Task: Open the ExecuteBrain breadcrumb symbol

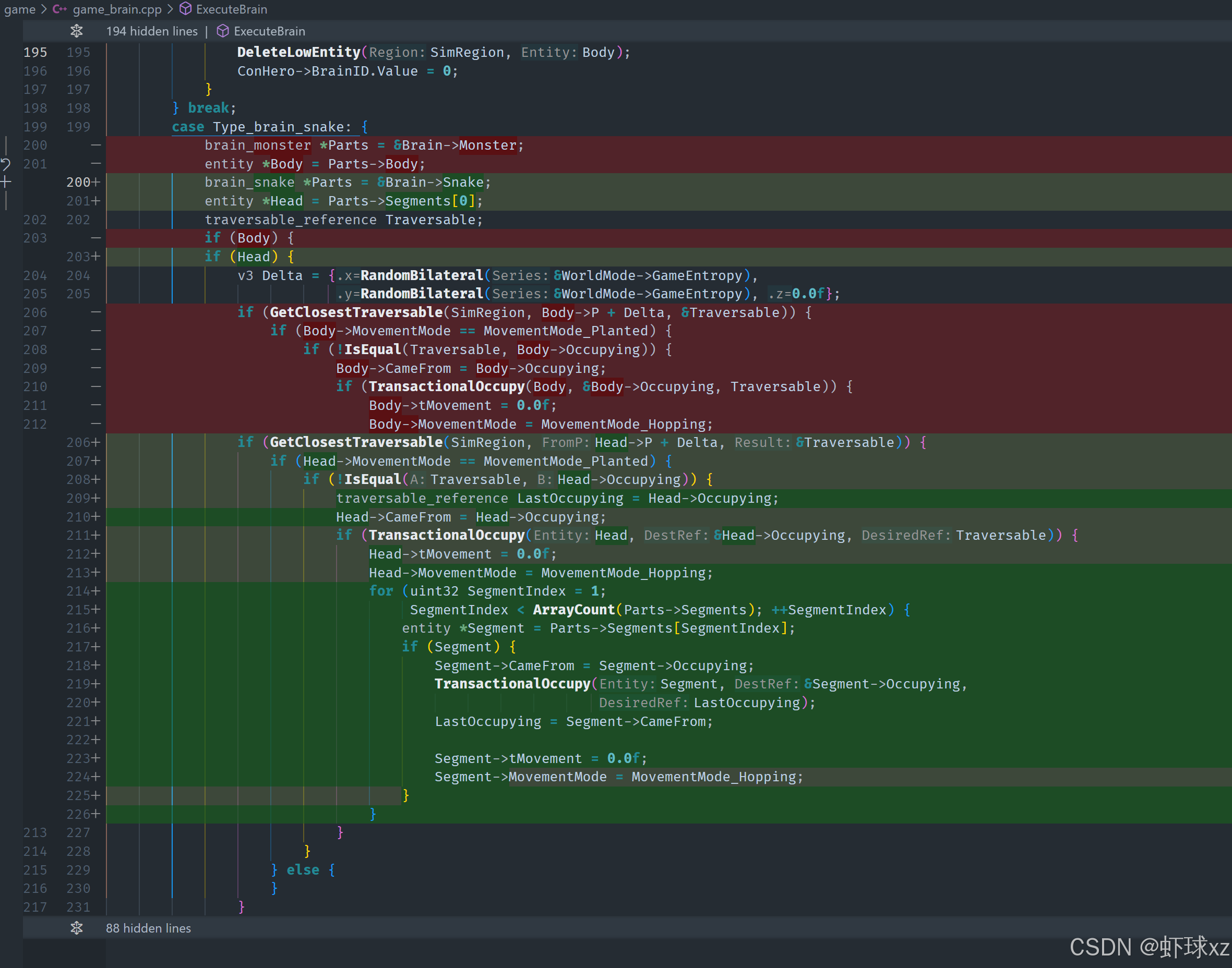Action: coord(231,9)
